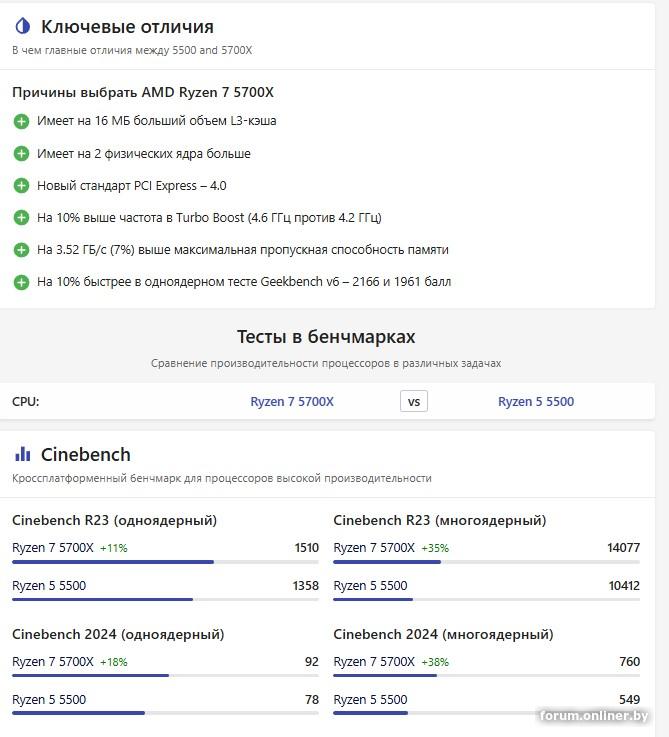
Task: Click the Причины выбрать AMD Ryzen 7 5700X heading
Action: tap(143, 92)
